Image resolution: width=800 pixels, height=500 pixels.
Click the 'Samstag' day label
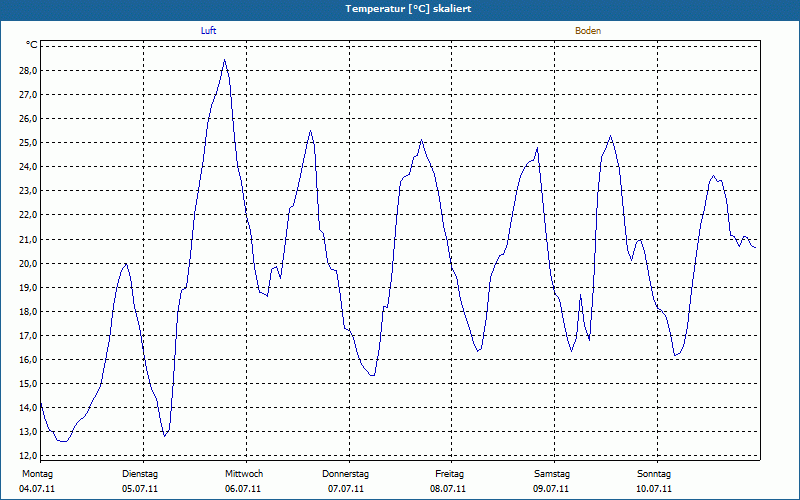[x=552, y=474]
